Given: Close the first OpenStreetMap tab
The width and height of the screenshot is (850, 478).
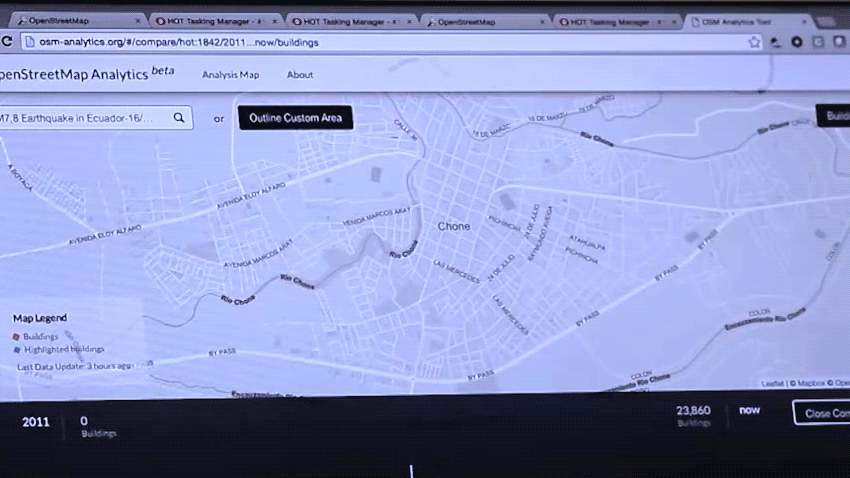Looking at the screenshot, I should coord(137,21).
